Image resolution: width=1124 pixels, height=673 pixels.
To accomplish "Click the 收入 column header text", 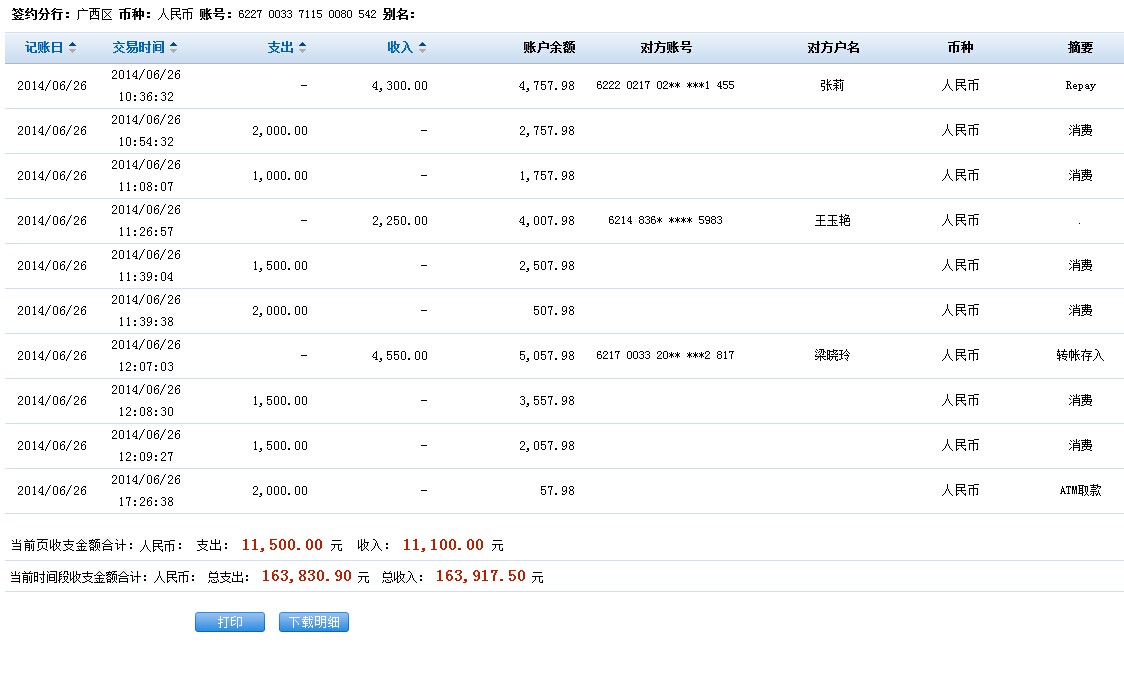I will tap(400, 47).
